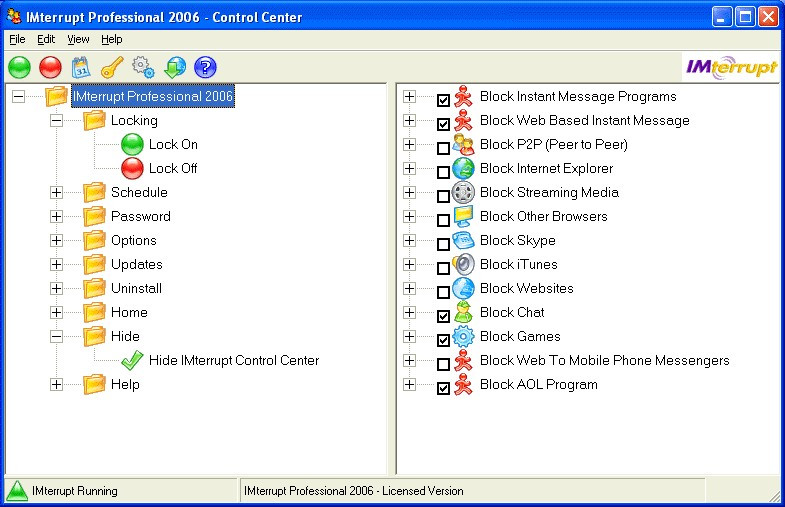
Task: Select the Help tree folder label
Action: point(125,384)
